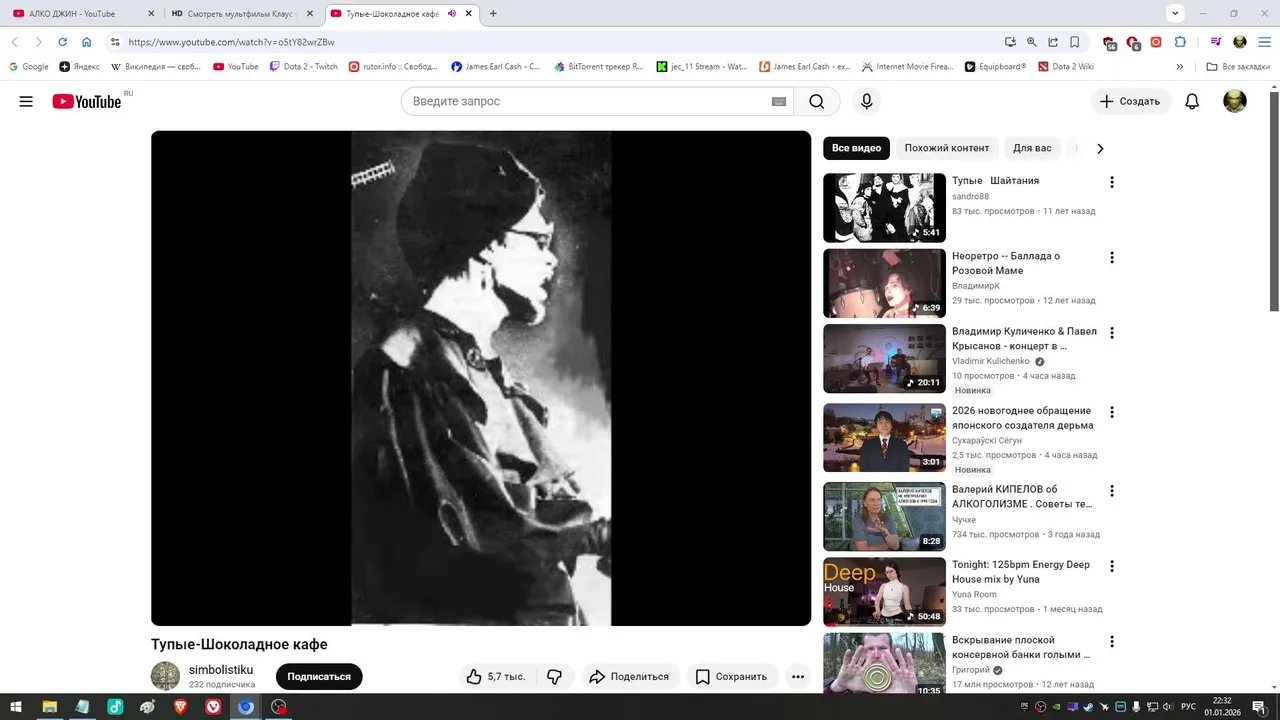Open a new browser tab
The image size is (1280, 720).
coord(493,13)
